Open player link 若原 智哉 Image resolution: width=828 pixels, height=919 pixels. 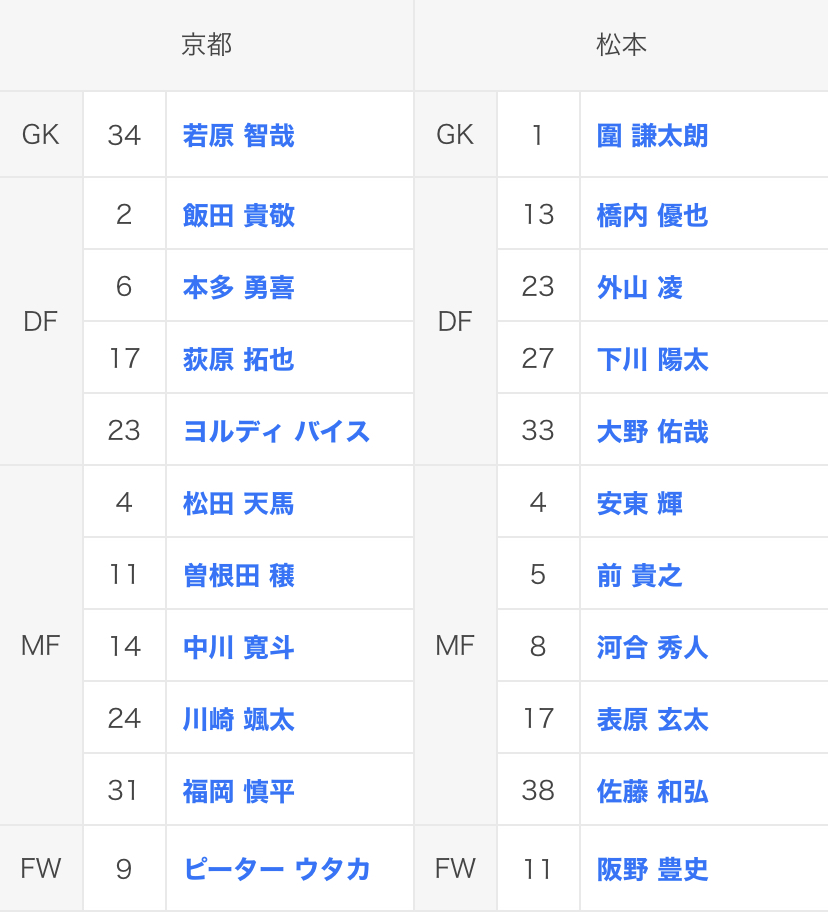[x=238, y=135]
